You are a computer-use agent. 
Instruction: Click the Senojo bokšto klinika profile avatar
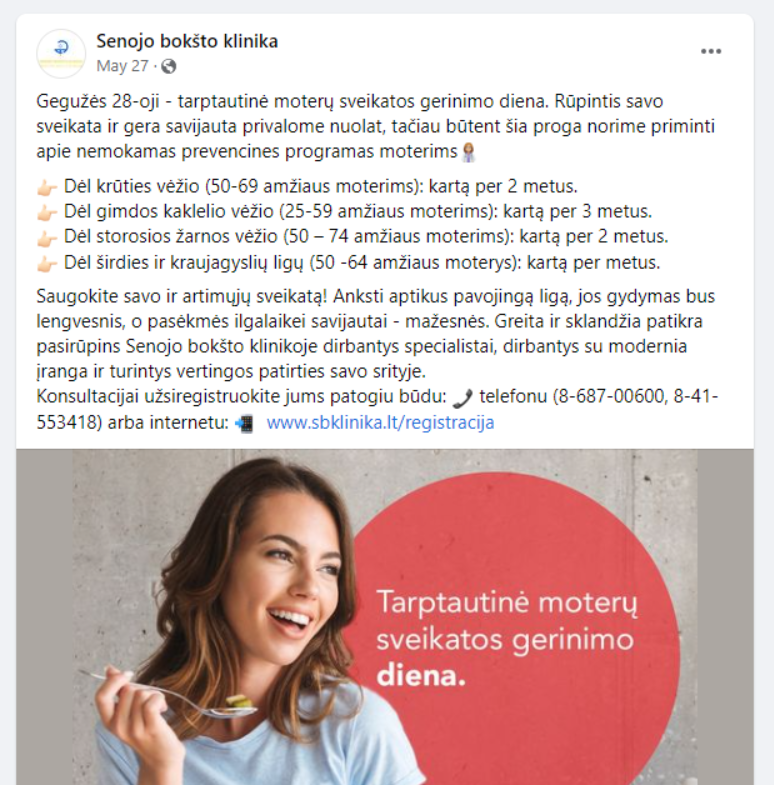[x=61, y=54]
